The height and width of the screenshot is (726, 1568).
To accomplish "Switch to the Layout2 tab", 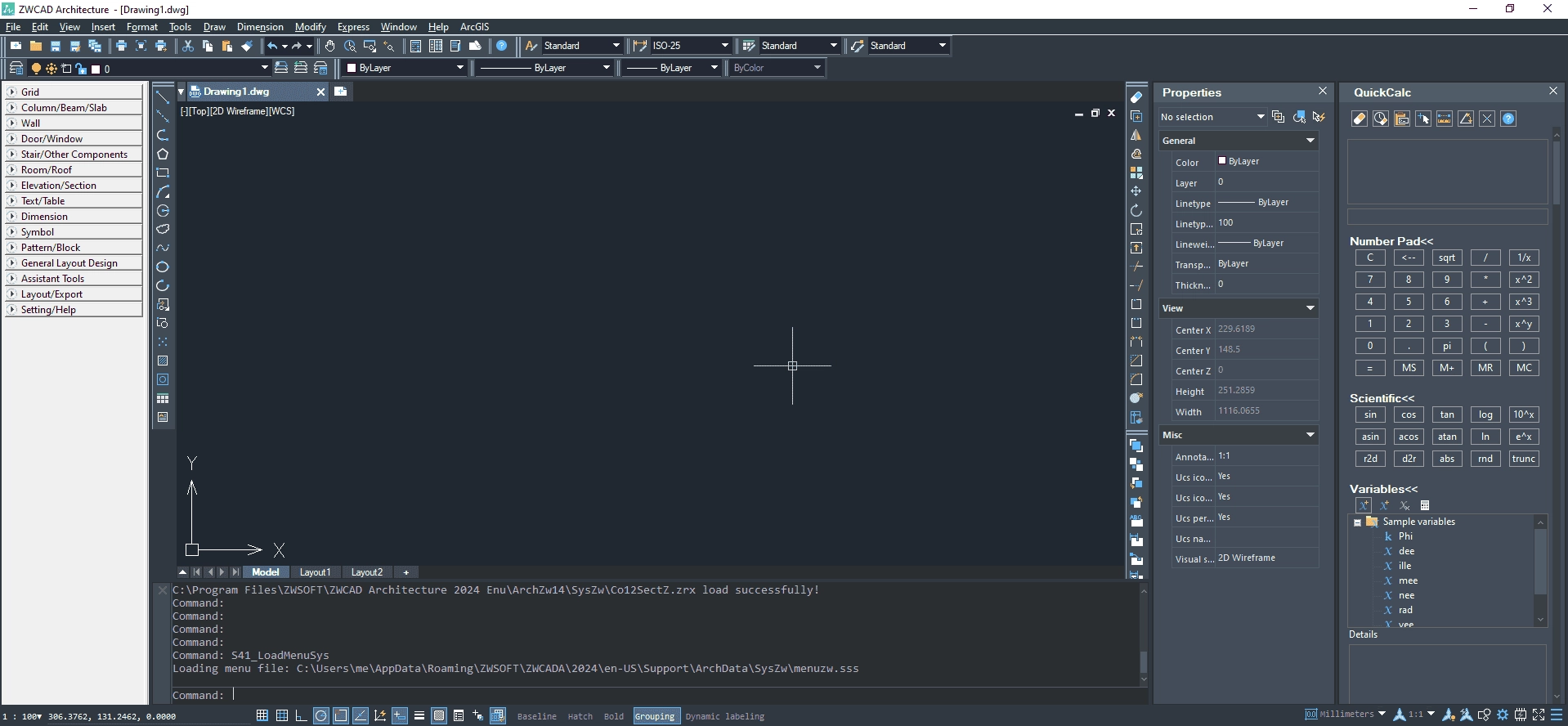I will [366, 572].
